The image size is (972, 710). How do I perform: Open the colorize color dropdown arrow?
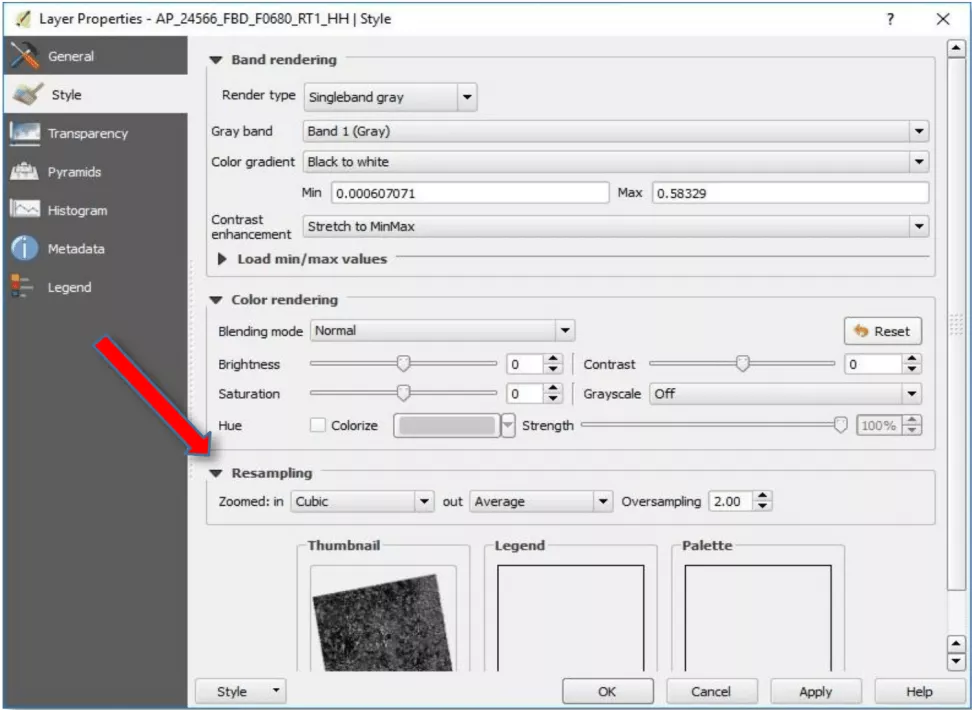pyautogui.click(x=508, y=425)
